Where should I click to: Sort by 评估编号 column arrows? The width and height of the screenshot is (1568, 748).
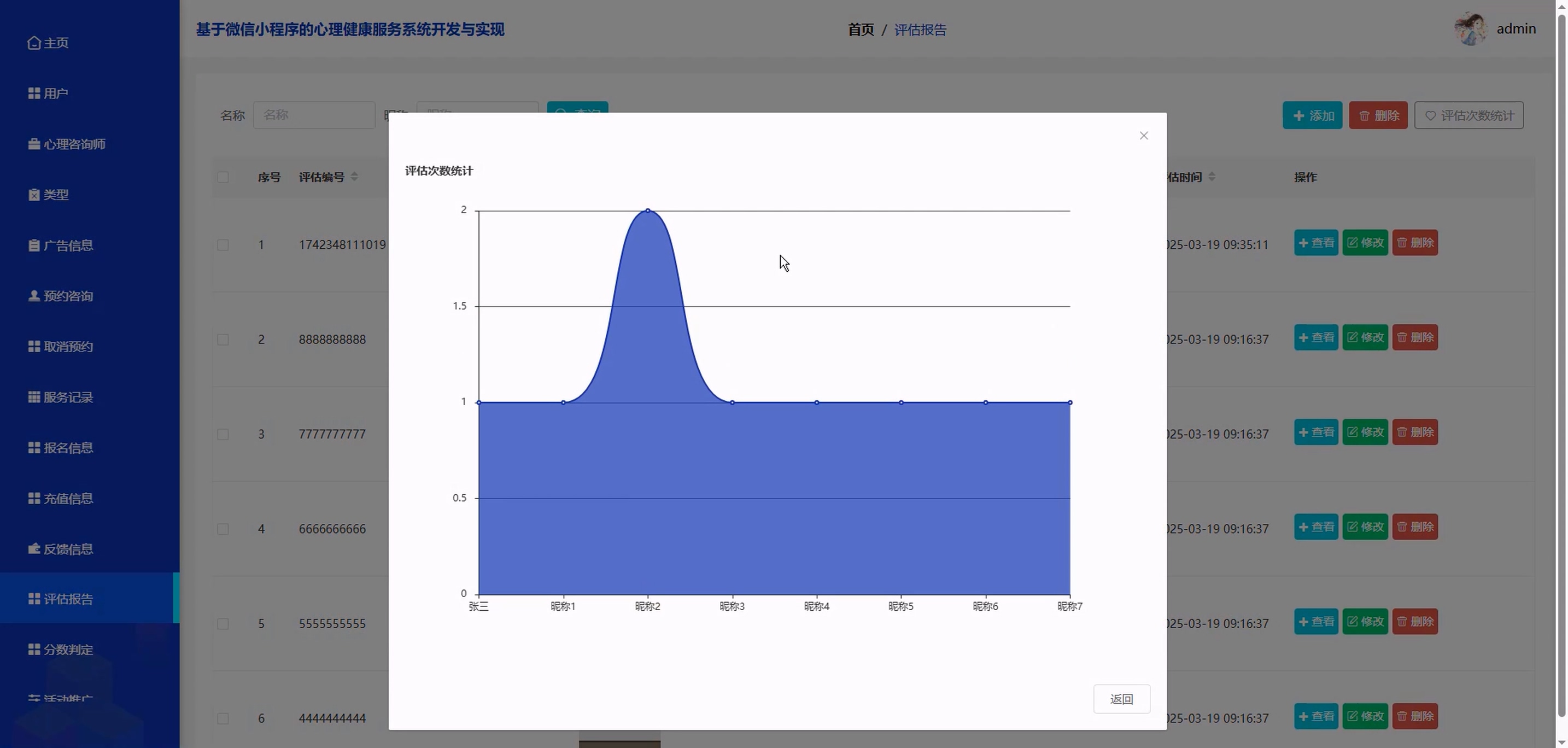(x=354, y=177)
